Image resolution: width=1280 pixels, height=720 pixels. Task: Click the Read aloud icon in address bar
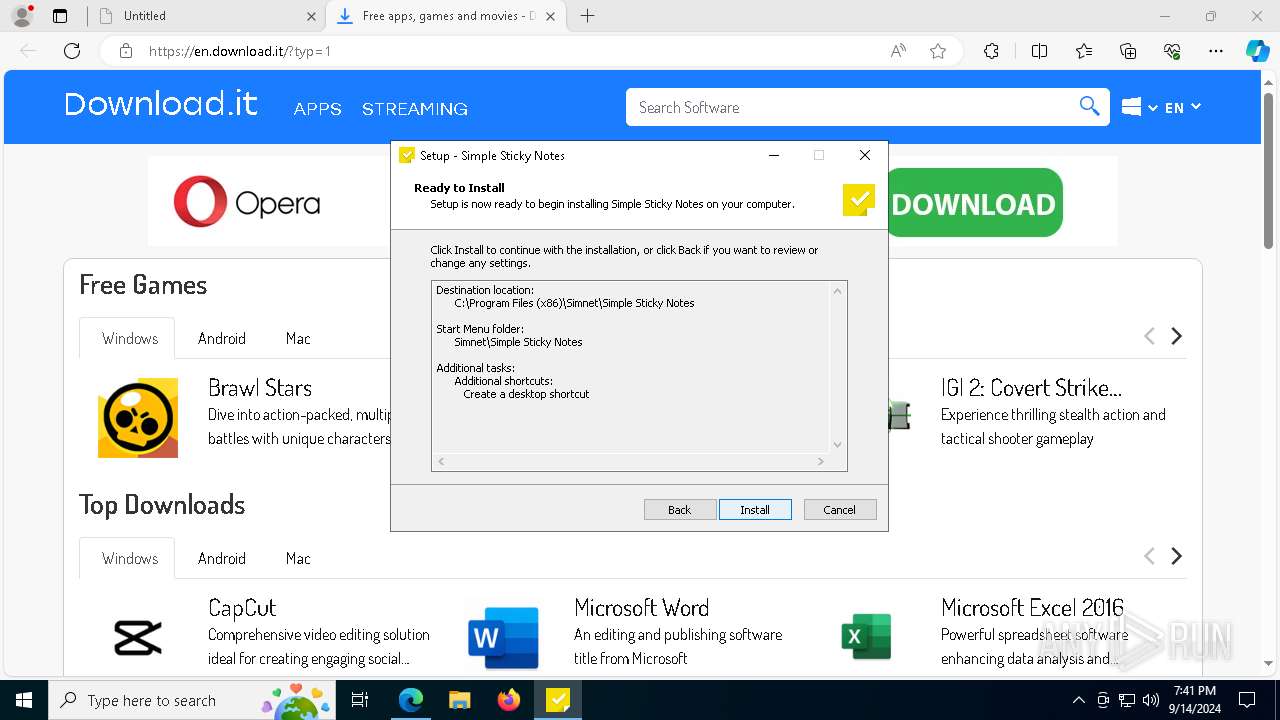(898, 51)
